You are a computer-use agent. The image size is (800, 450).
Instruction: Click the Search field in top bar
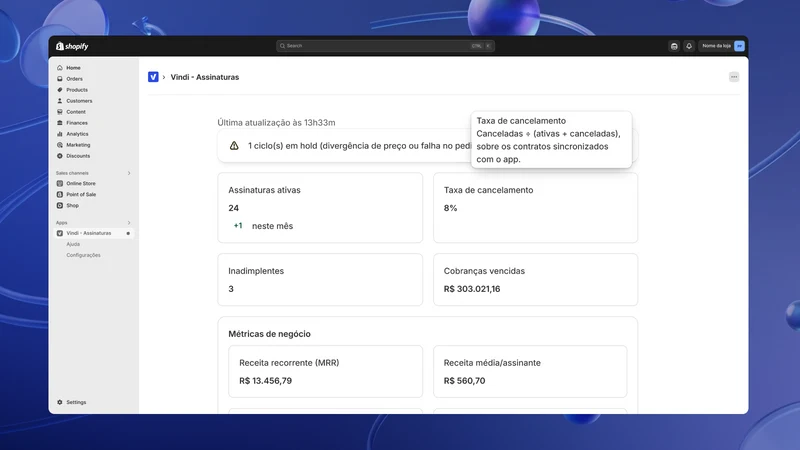pos(385,46)
